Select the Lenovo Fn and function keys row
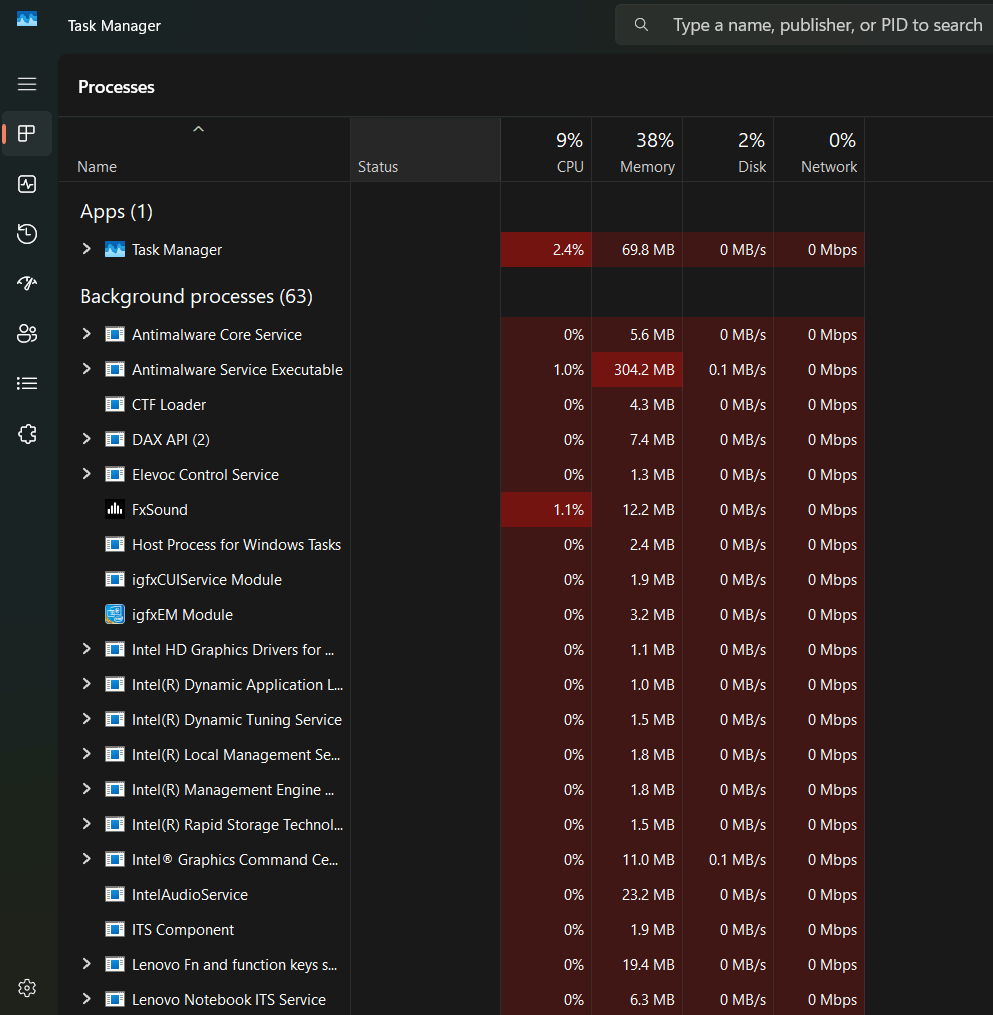The image size is (993, 1015). coord(462,965)
